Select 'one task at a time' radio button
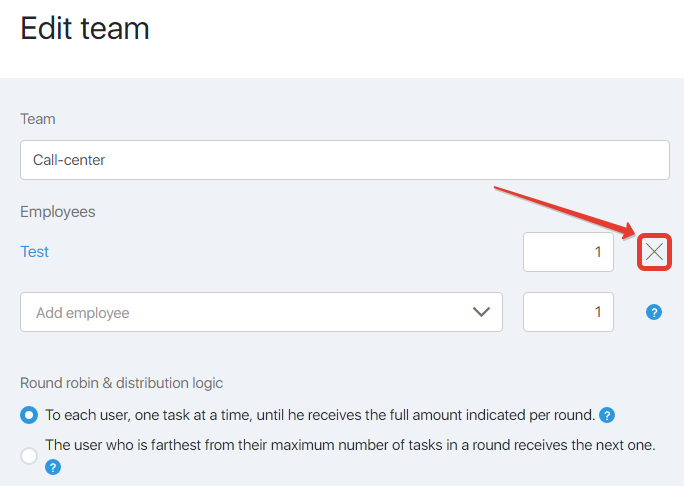The height and width of the screenshot is (486, 684). coord(29,415)
